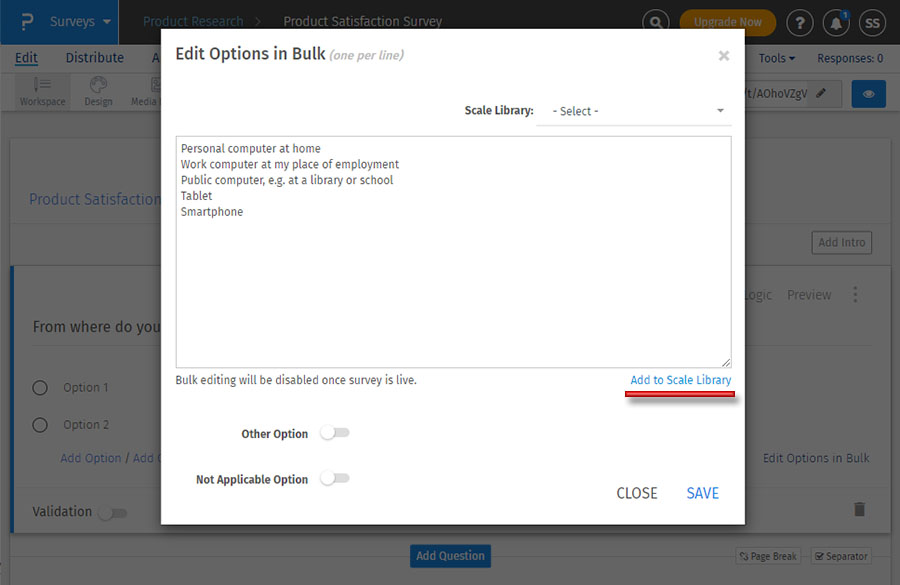Image resolution: width=900 pixels, height=585 pixels.
Task: Select the Workspace toolbar icon
Action: click(42, 91)
